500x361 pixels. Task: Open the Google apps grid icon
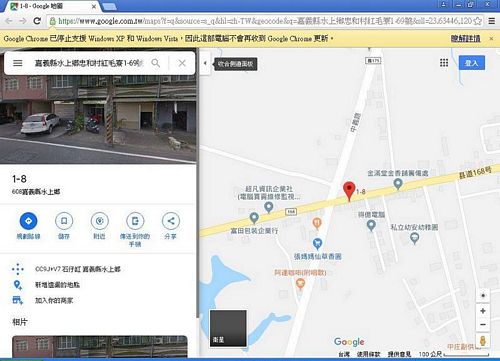point(444,63)
